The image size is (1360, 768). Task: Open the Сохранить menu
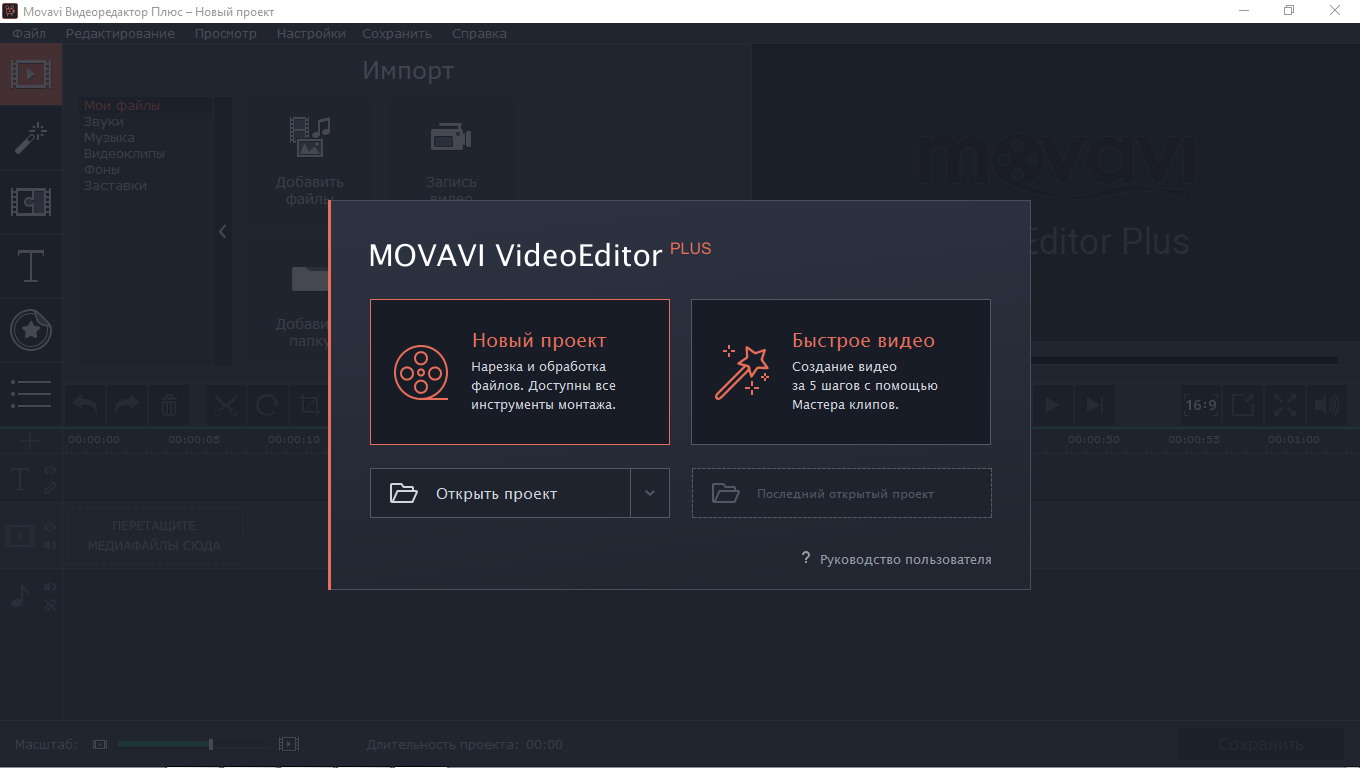pyautogui.click(x=397, y=33)
